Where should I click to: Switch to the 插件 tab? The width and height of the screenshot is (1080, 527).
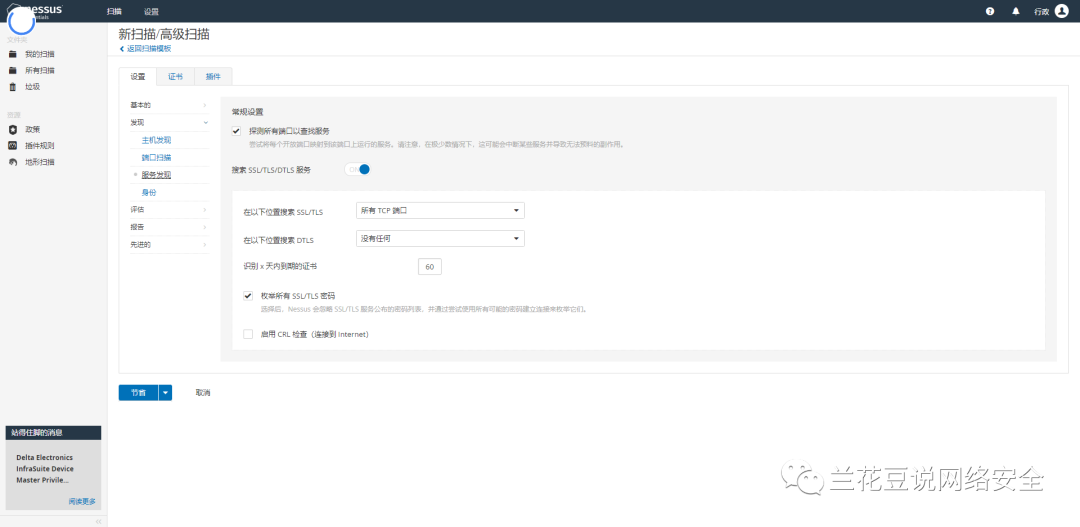click(x=213, y=76)
